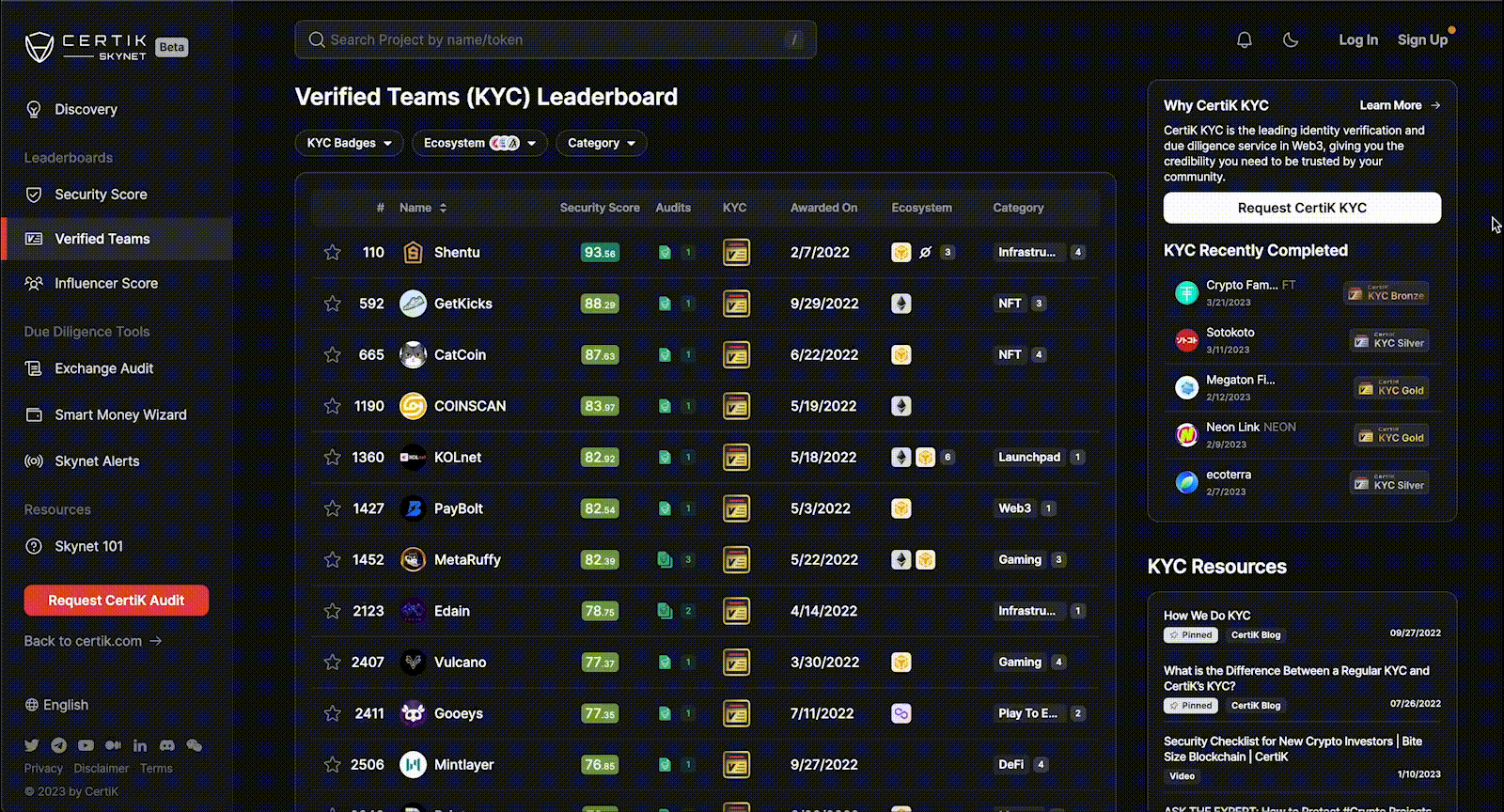Click CatCoin ecosystem chain icon
This screenshot has height=812, width=1504.
click(x=901, y=354)
